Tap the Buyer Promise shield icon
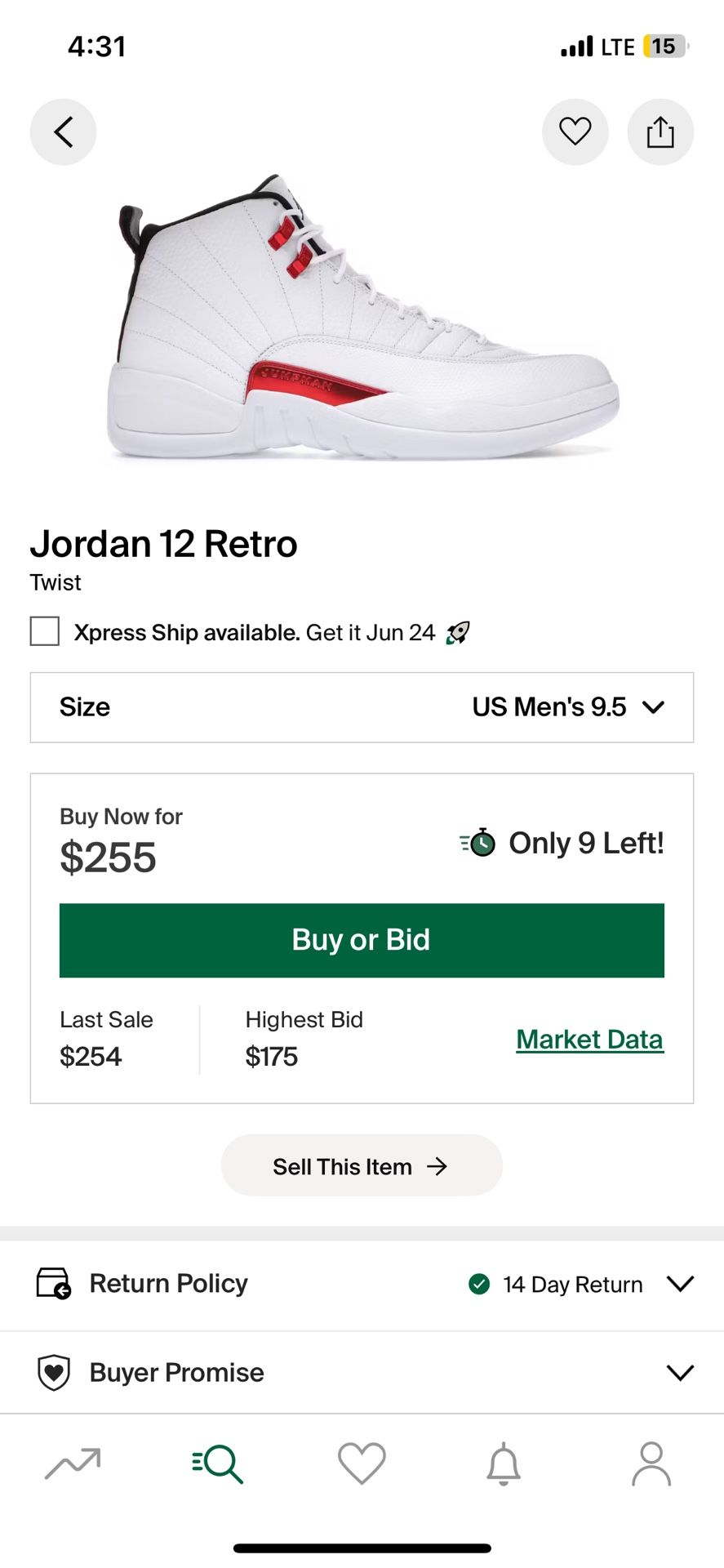 tap(54, 1372)
